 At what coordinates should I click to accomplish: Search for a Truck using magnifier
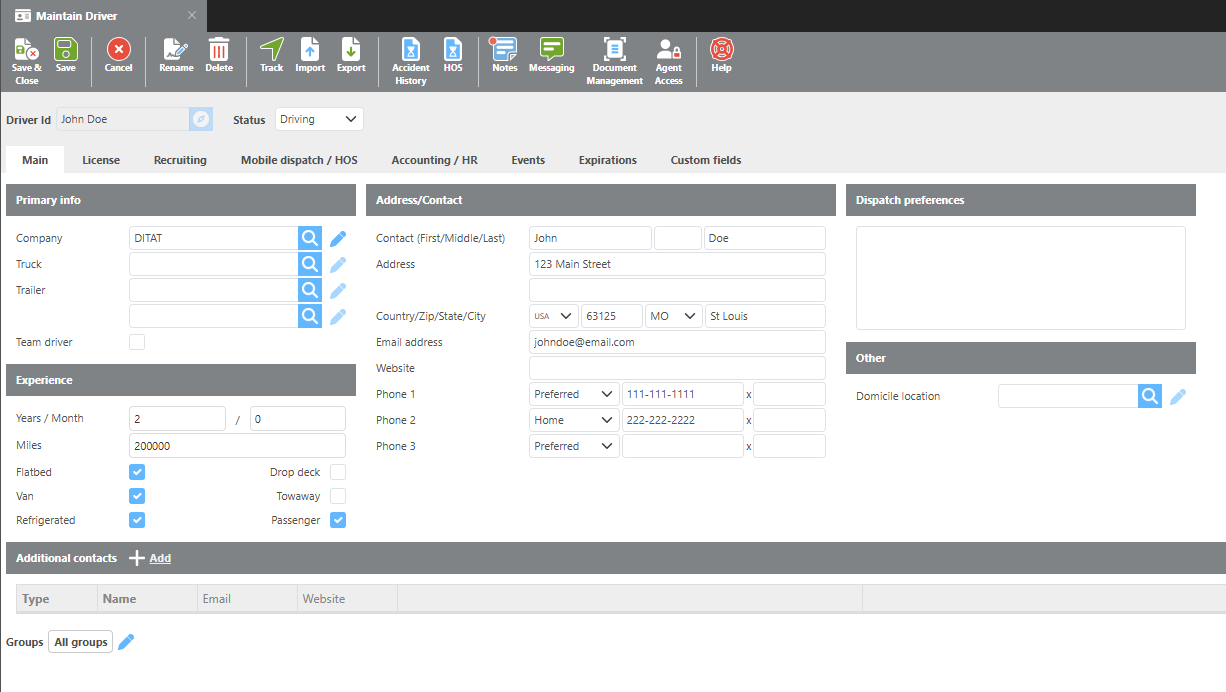click(310, 264)
